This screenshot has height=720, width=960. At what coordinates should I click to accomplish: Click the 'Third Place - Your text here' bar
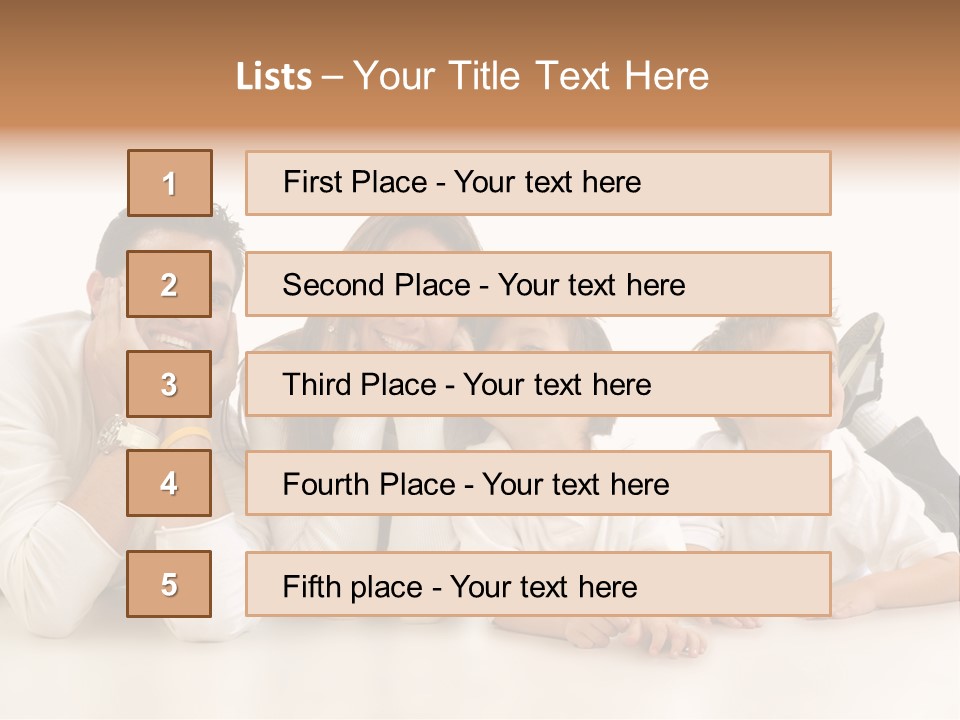(538, 384)
